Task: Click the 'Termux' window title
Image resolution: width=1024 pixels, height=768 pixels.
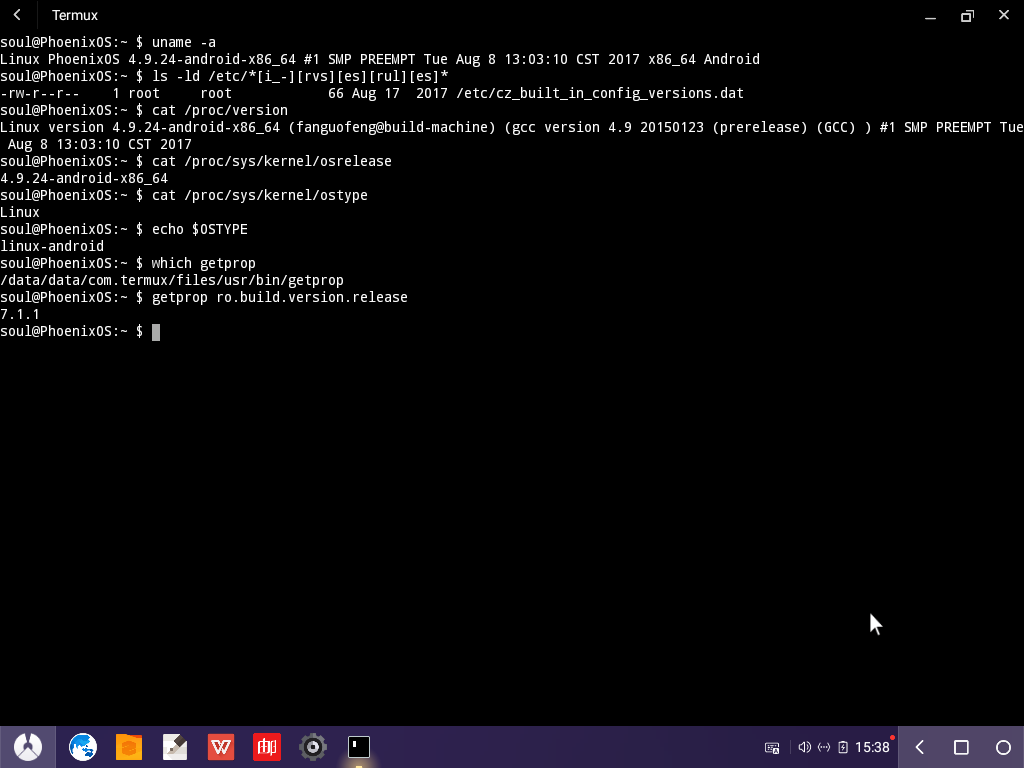Action: (74, 15)
